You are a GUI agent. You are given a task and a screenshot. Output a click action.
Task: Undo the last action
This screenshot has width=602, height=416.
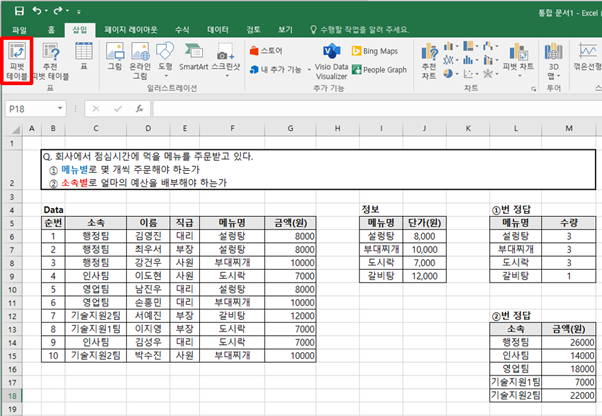tap(37, 11)
